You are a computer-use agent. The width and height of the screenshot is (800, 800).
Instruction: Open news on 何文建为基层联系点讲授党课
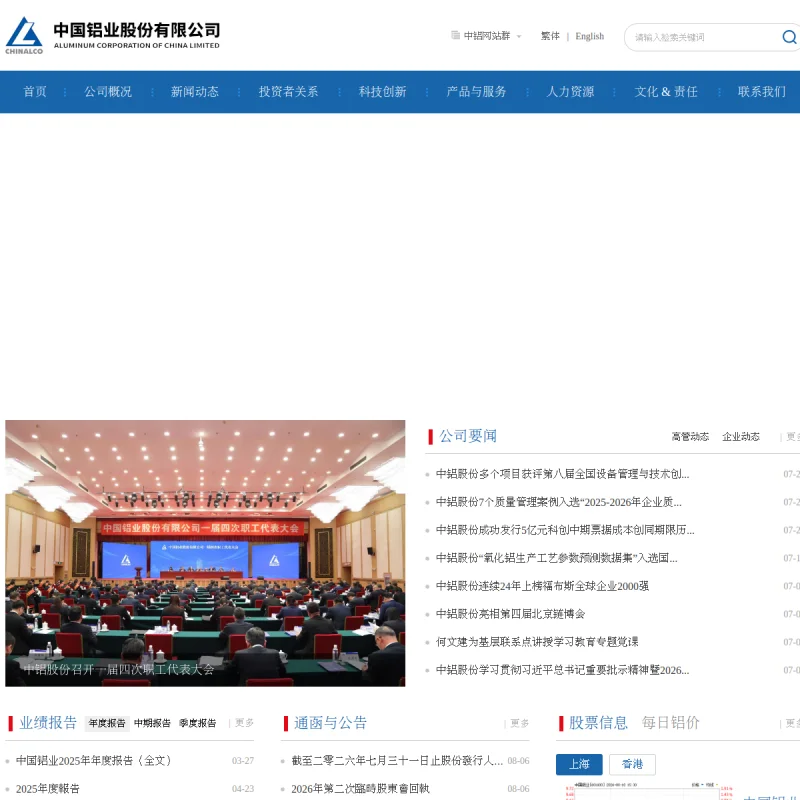tap(537, 642)
